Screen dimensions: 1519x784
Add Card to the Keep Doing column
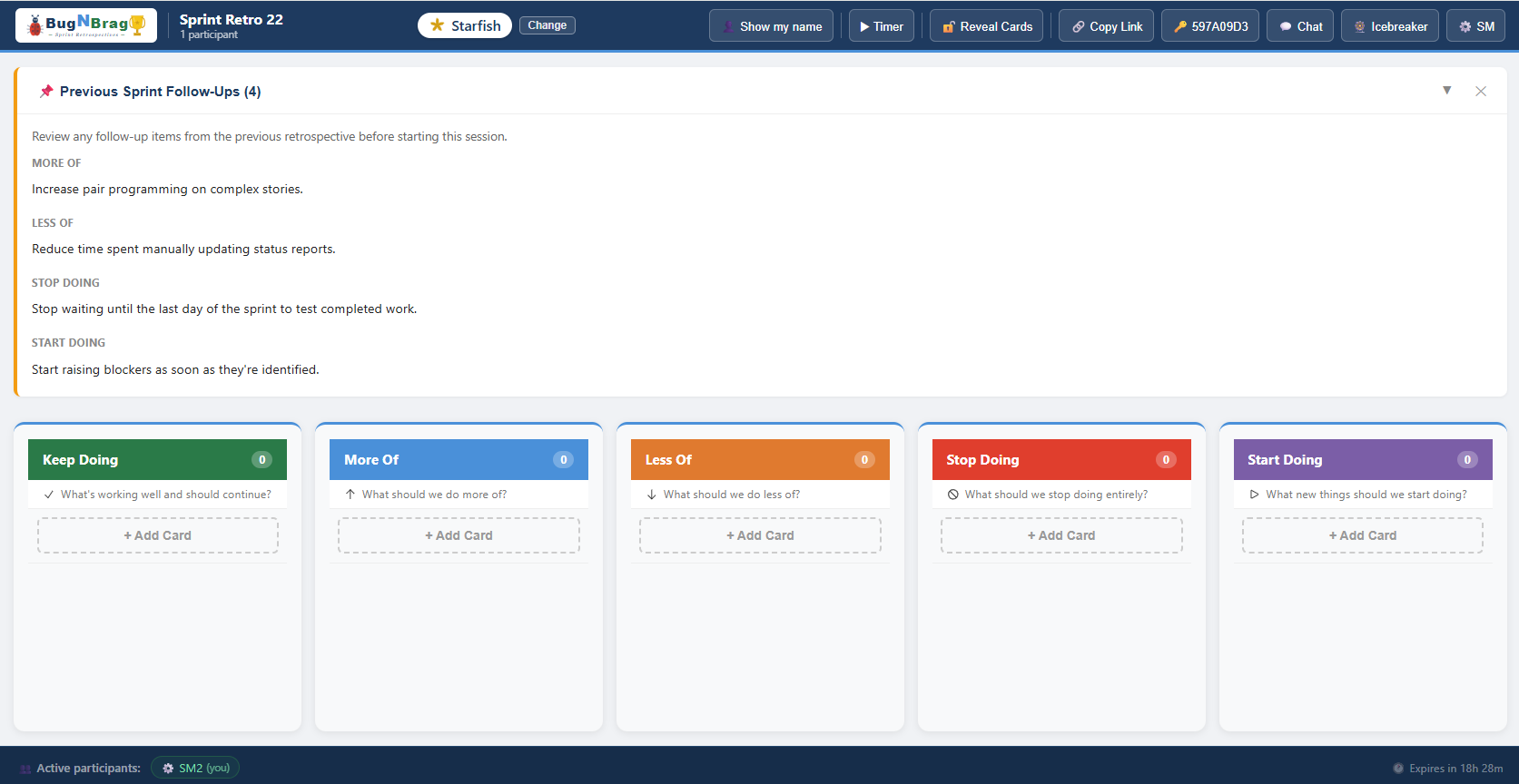[x=157, y=535]
